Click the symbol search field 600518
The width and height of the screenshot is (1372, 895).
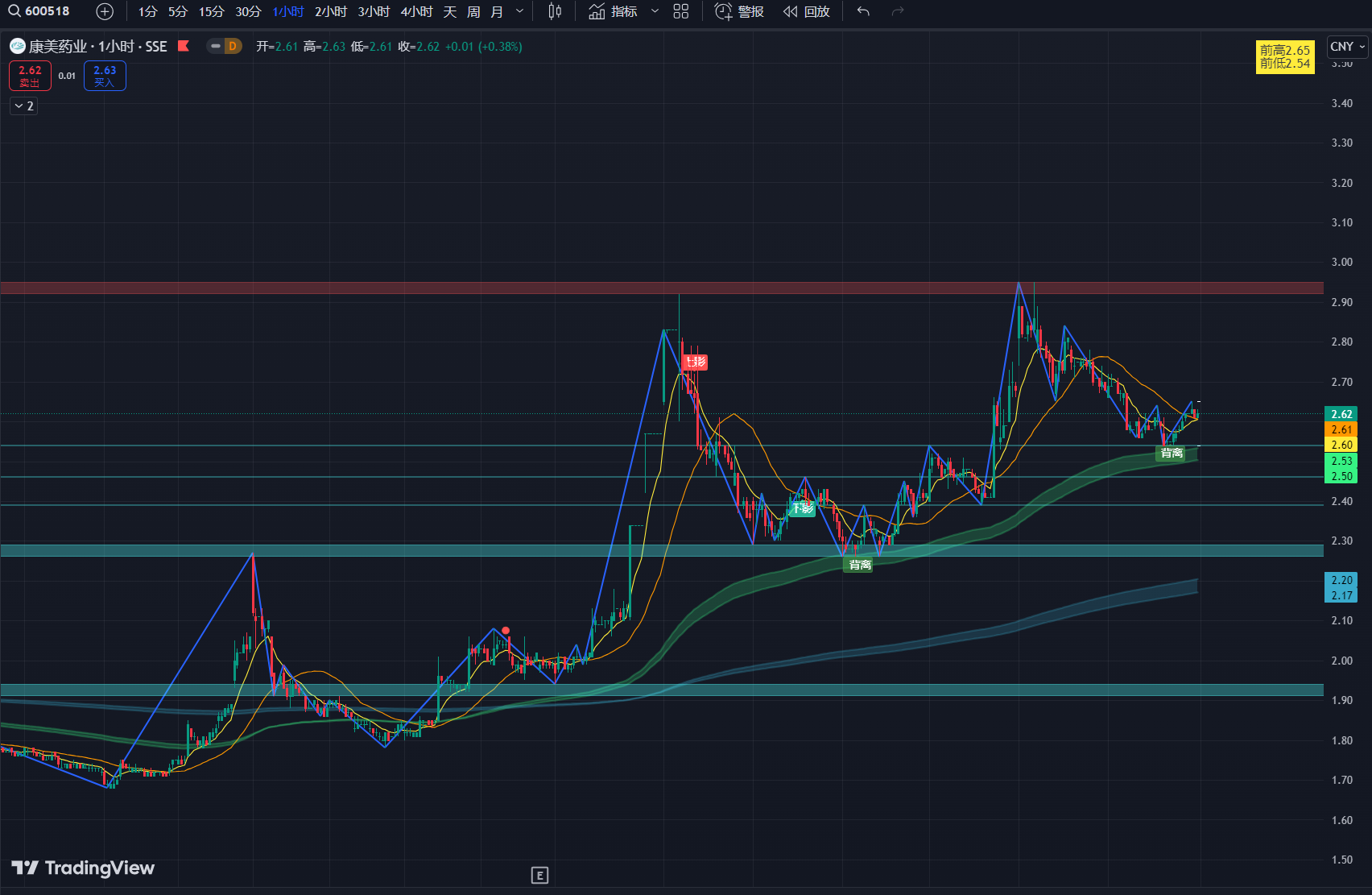(x=40, y=11)
